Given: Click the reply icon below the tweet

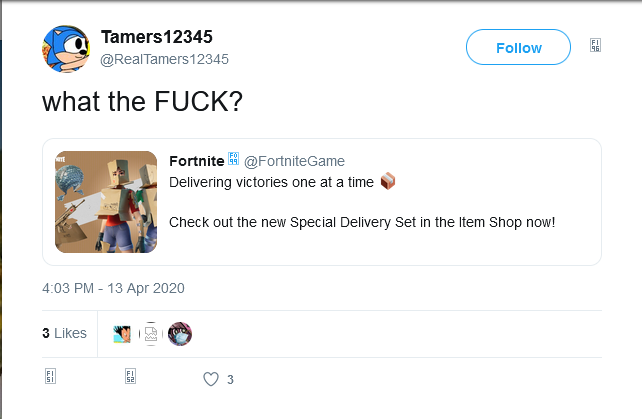Looking at the screenshot, I should coord(50,379).
